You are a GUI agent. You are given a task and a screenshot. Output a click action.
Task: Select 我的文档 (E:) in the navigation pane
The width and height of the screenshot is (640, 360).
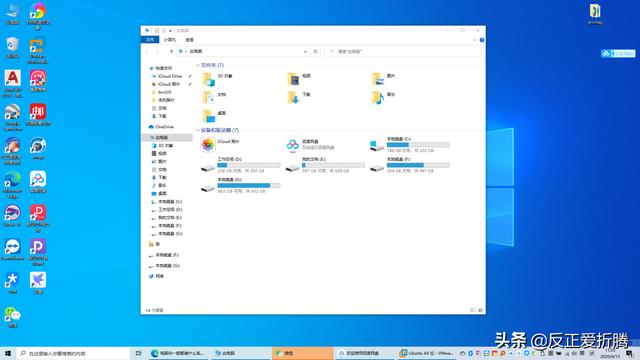[167, 218]
